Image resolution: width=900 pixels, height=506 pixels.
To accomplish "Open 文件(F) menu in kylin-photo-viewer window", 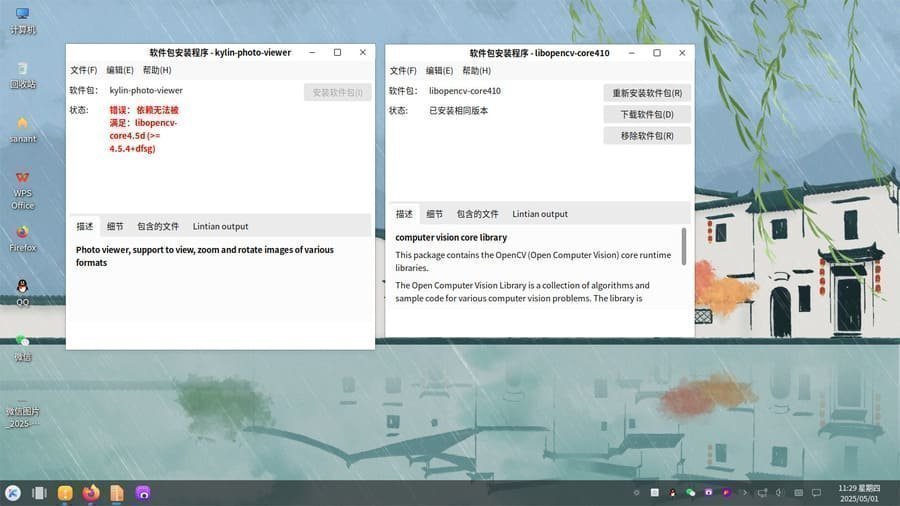I will pyautogui.click(x=83, y=70).
